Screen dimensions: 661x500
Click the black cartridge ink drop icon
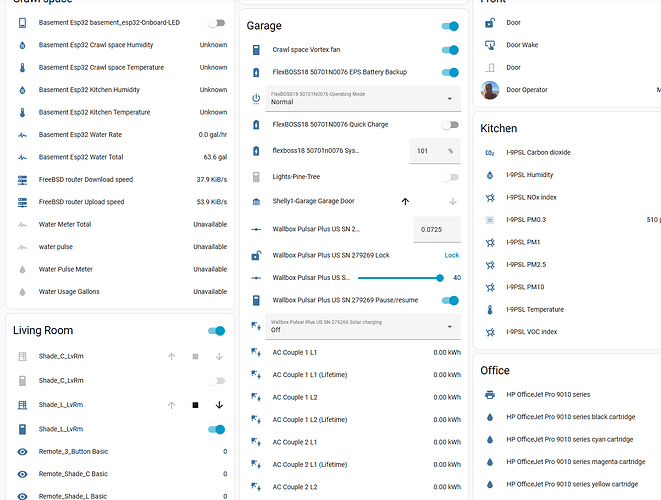(x=490, y=417)
